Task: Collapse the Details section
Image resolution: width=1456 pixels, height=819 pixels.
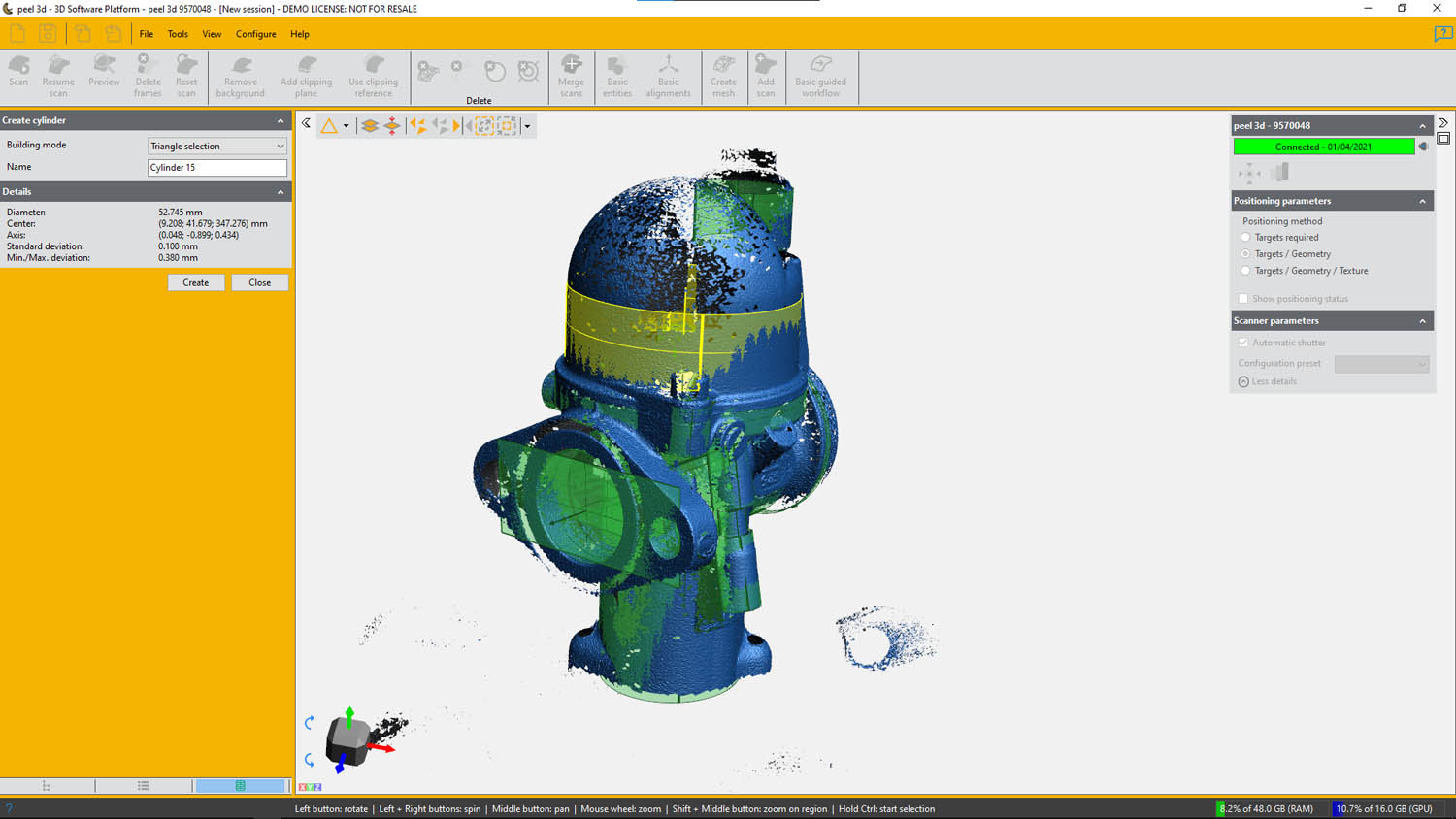Action: [x=281, y=192]
